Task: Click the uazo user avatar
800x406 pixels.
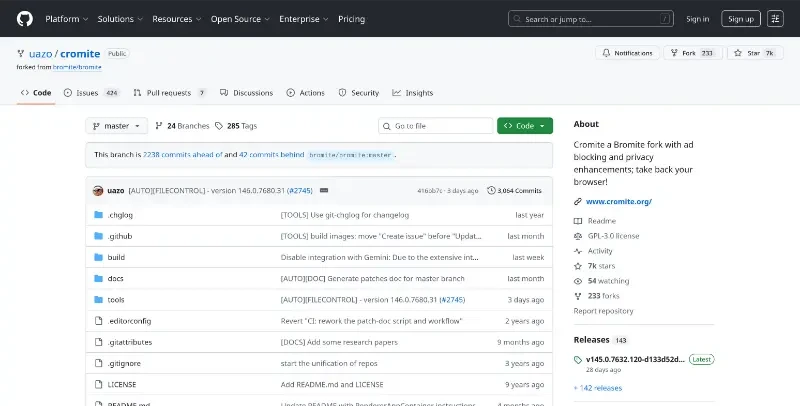Action: click(99, 190)
